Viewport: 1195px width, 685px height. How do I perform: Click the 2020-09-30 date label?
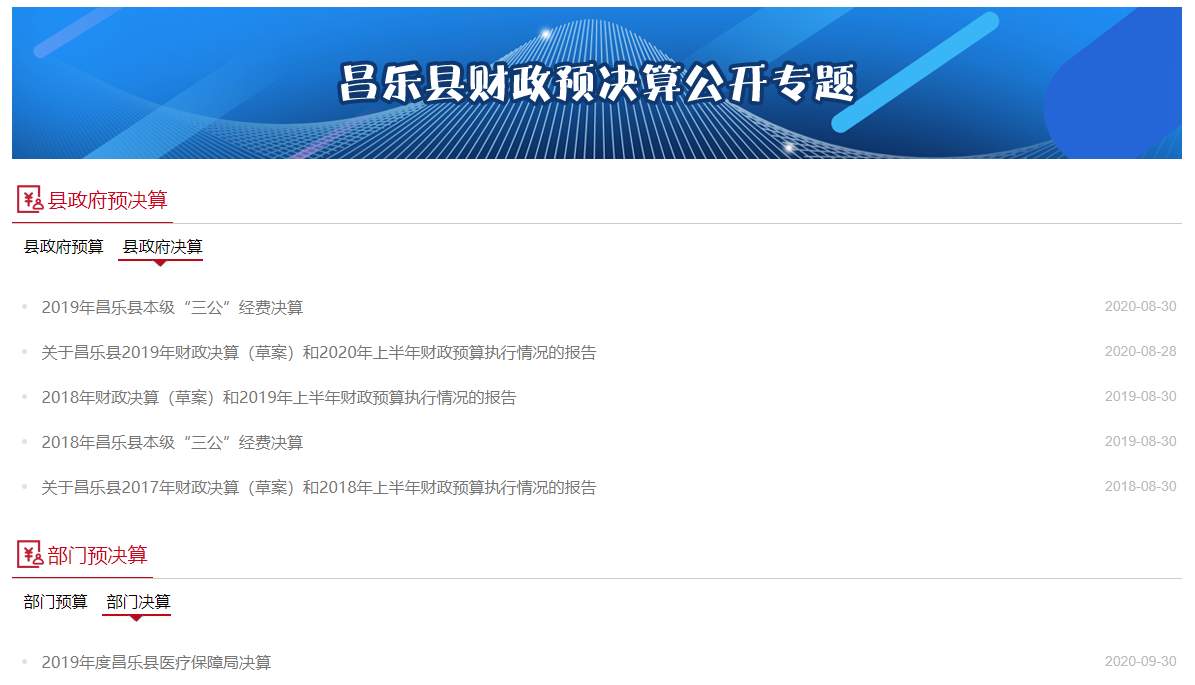tap(1140, 662)
